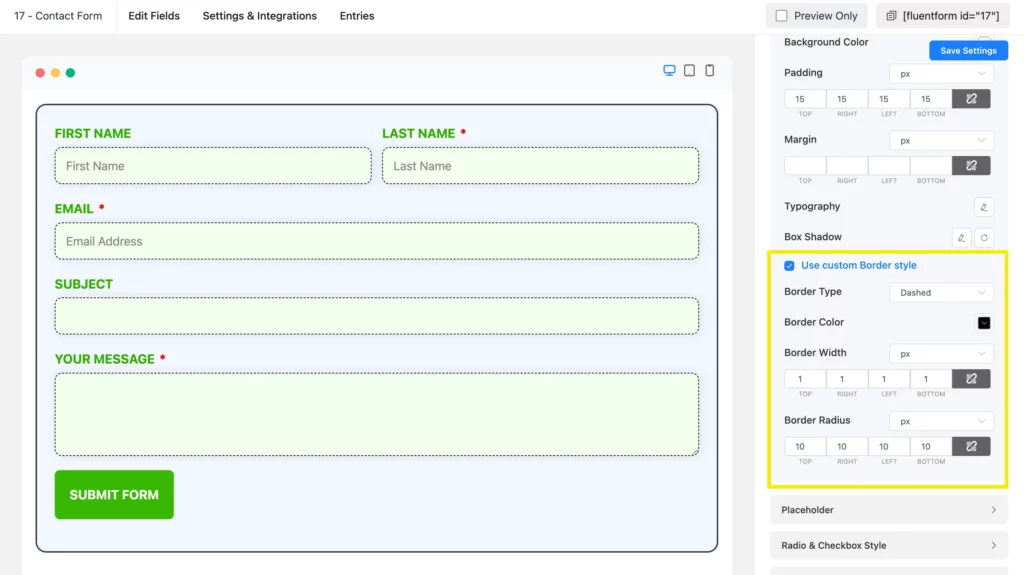Open Padding unit px dropdown
Viewport: 1024px width, 575px height.
click(941, 74)
